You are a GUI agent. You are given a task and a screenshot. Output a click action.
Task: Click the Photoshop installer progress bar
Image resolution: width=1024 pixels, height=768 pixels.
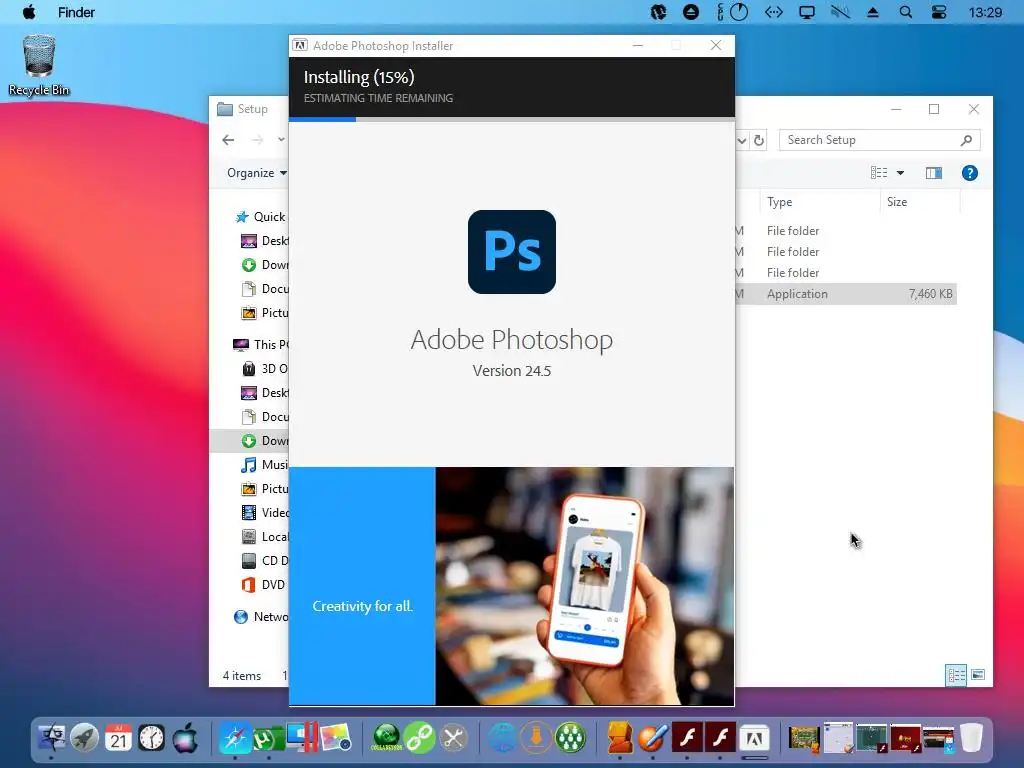point(511,120)
